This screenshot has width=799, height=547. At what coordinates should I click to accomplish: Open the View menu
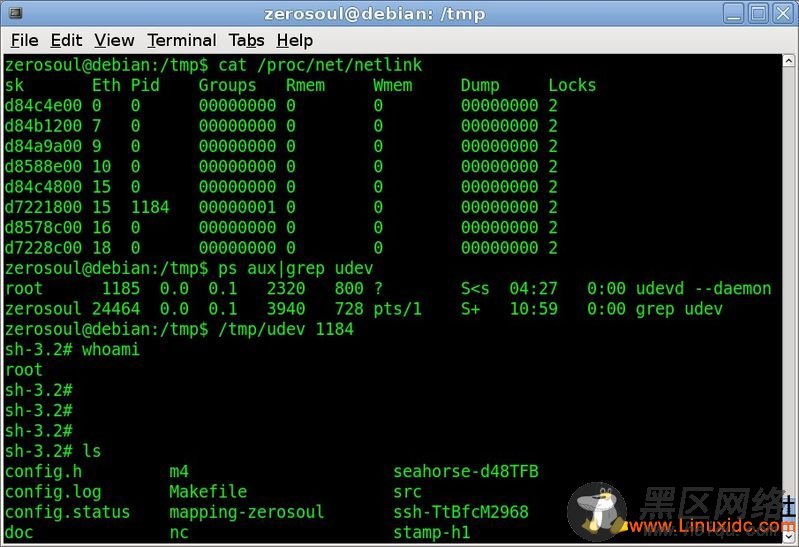point(114,40)
